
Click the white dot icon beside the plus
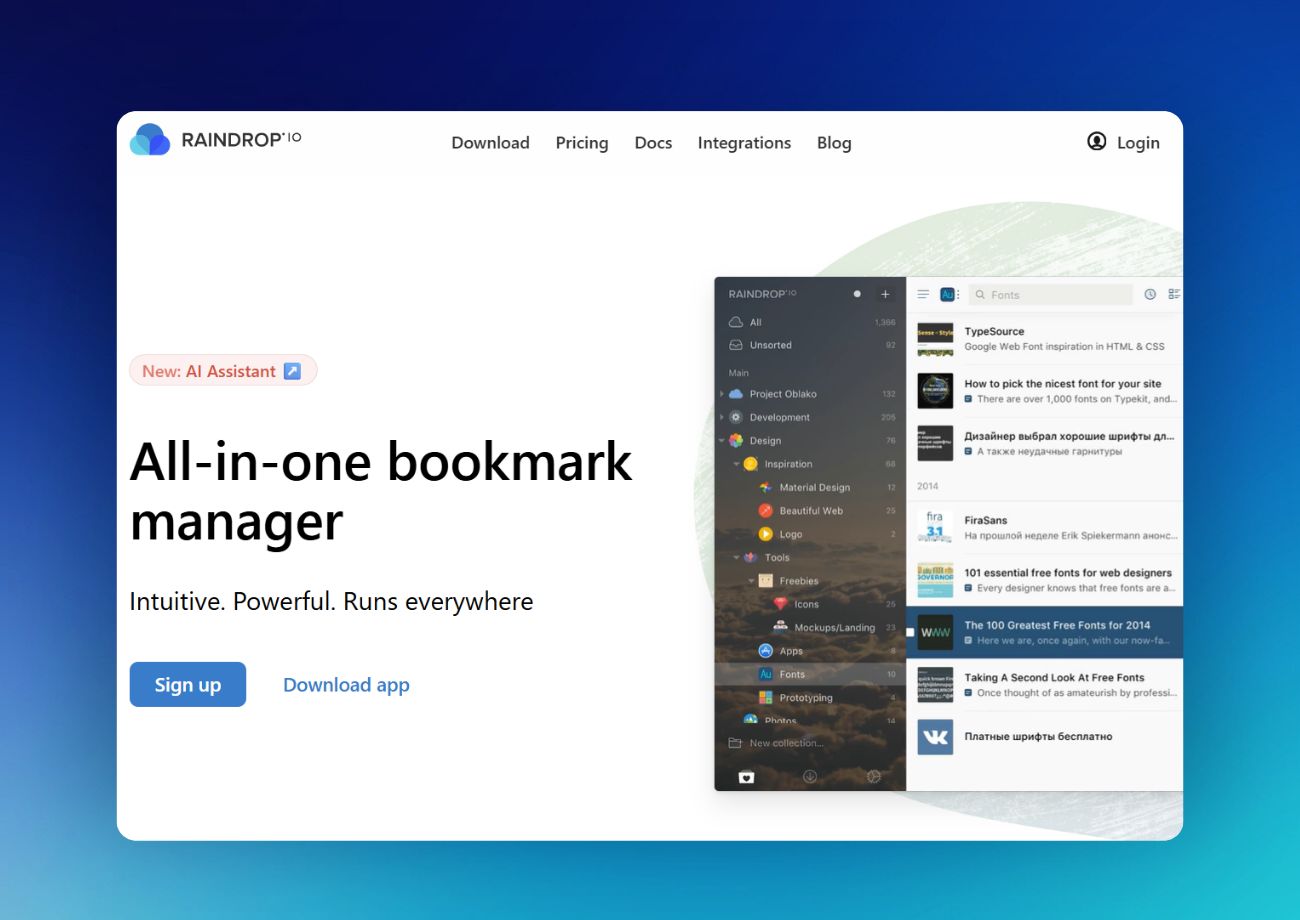click(857, 294)
